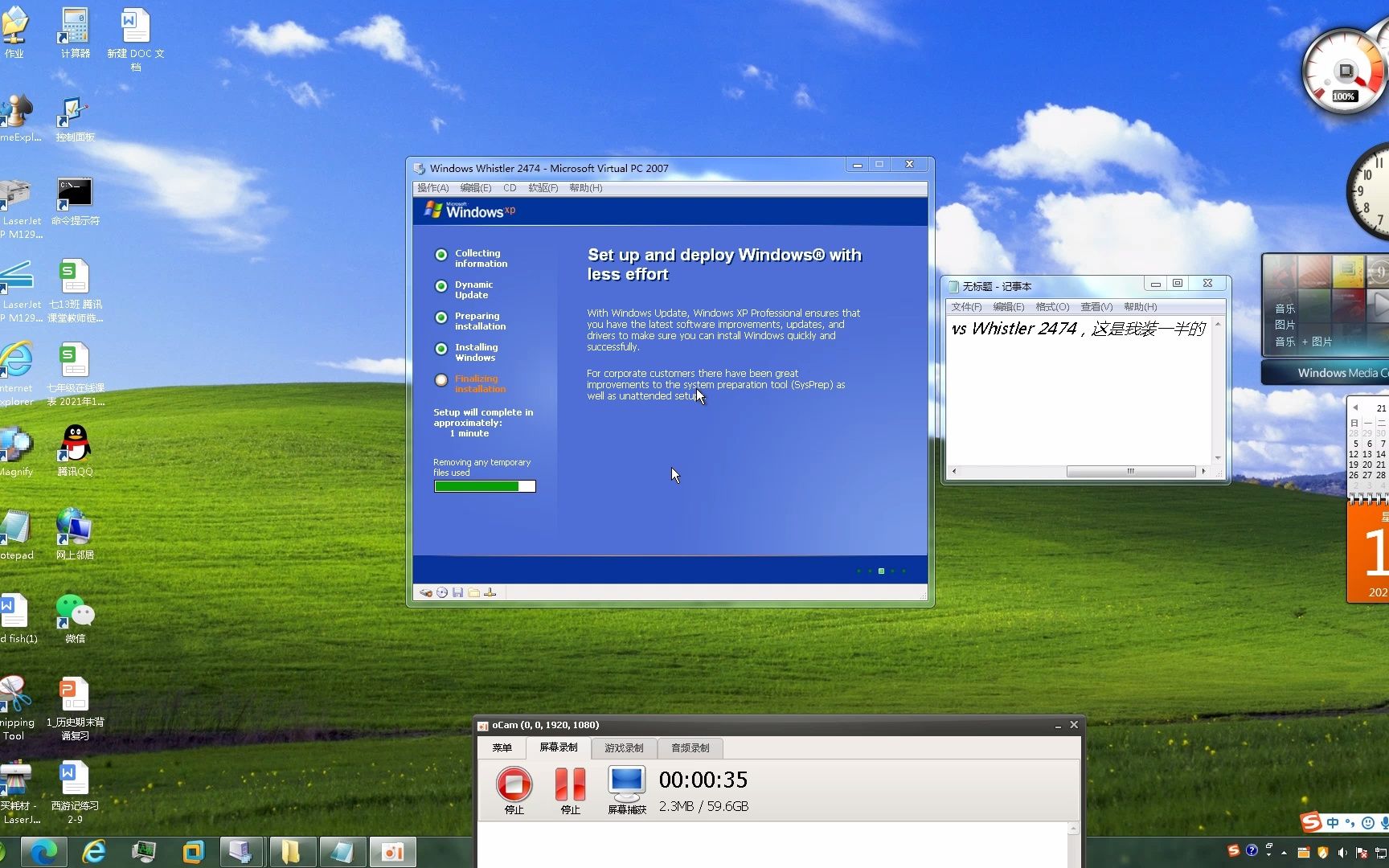Image resolution: width=1389 pixels, height=868 pixels.
Task: Click Notepad's vertical scroll up arrow
Action: click(x=1218, y=324)
